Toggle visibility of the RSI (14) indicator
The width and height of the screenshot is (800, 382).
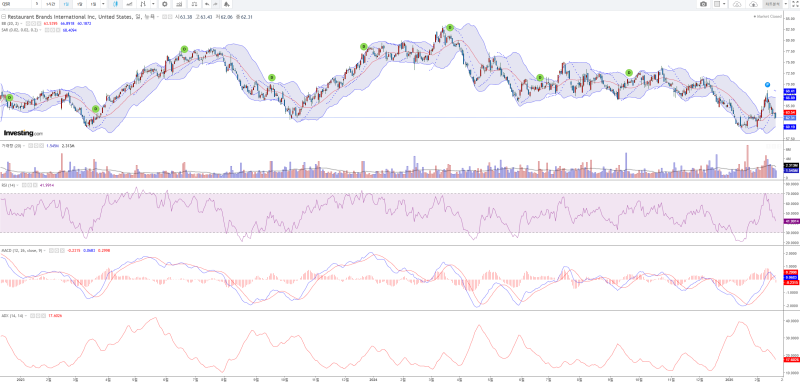(x=23, y=185)
